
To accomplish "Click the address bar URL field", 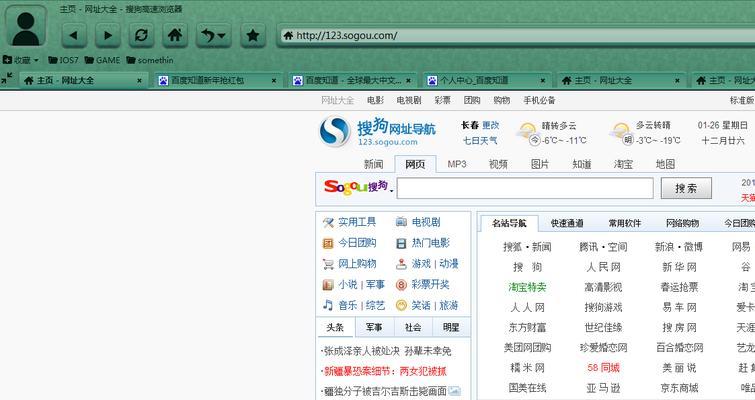I will (518, 36).
